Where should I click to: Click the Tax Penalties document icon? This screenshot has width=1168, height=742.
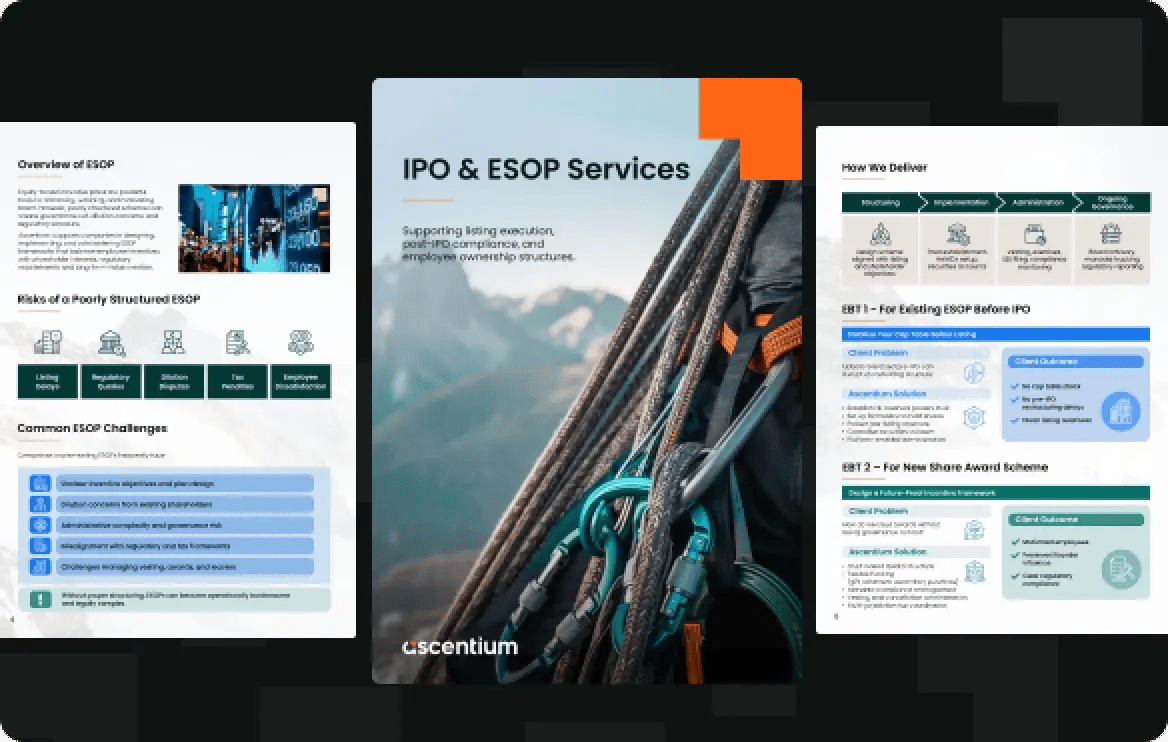(237, 343)
